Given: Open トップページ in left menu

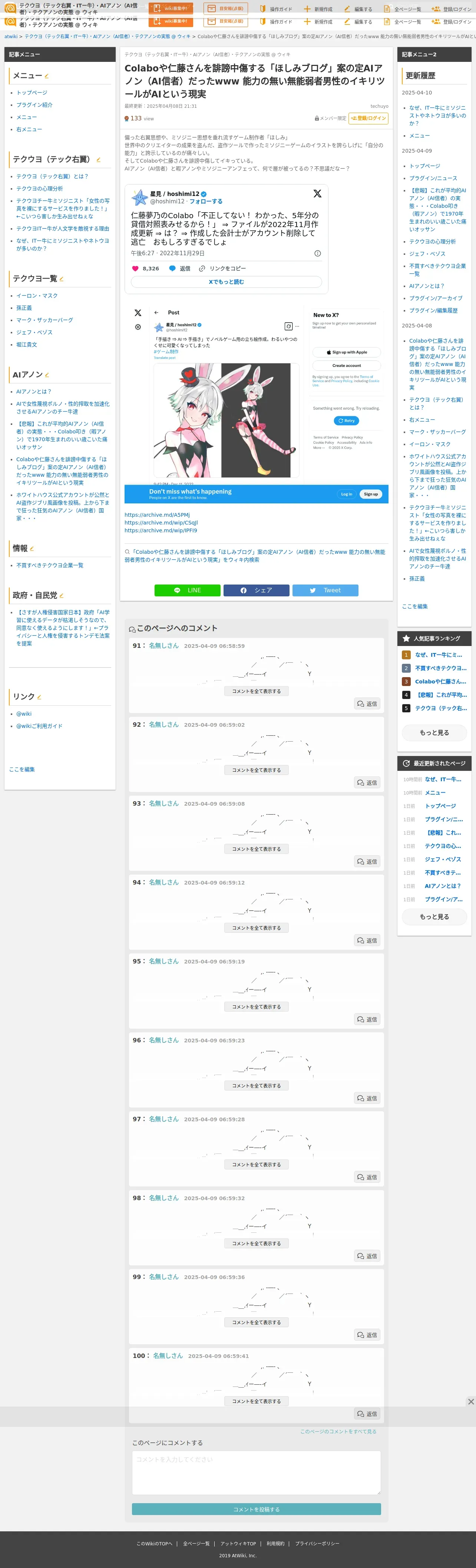Looking at the screenshot, I should point(32,93).
